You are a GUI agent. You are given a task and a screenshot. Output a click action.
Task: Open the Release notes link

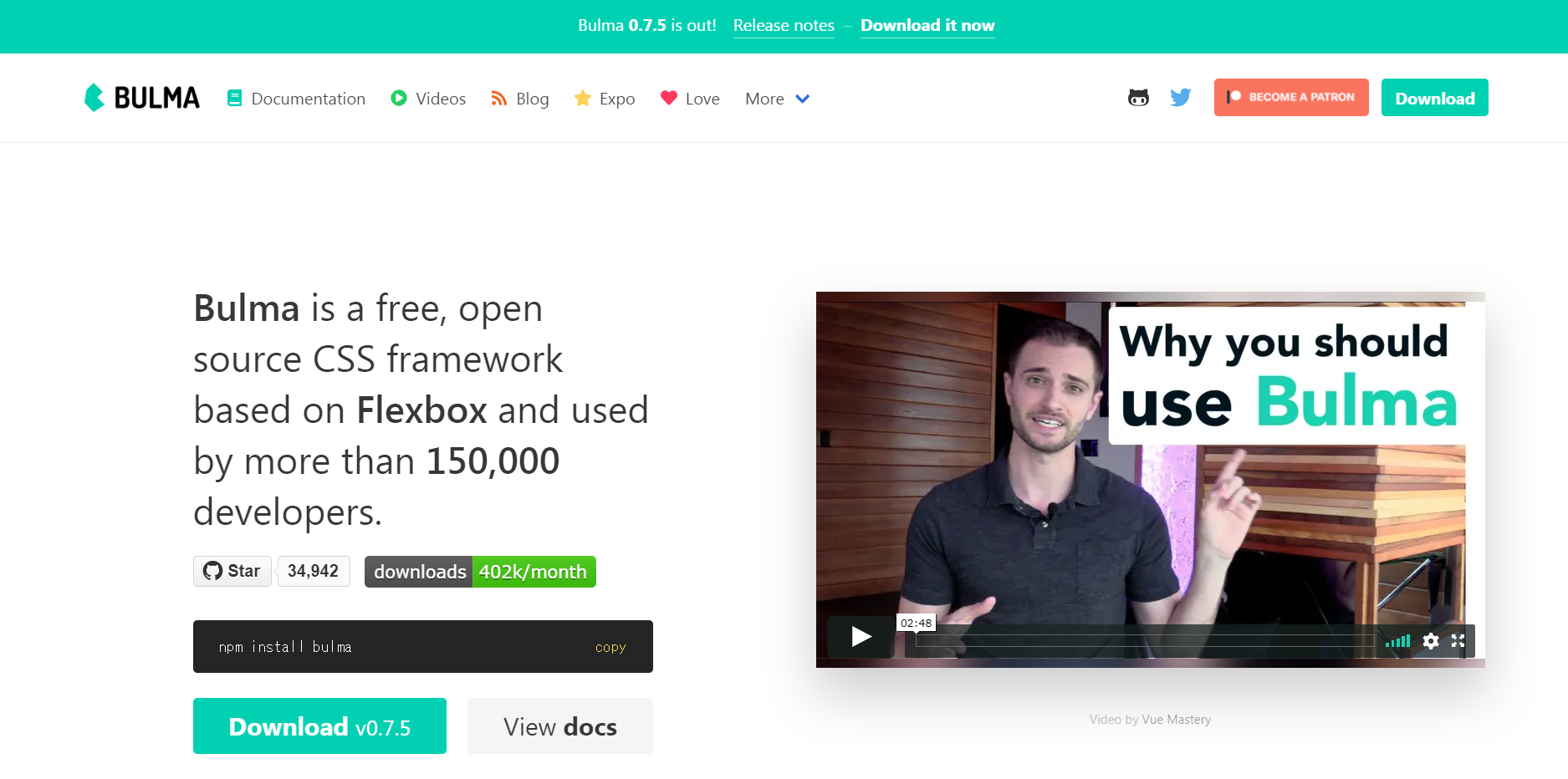pos(784,26)
